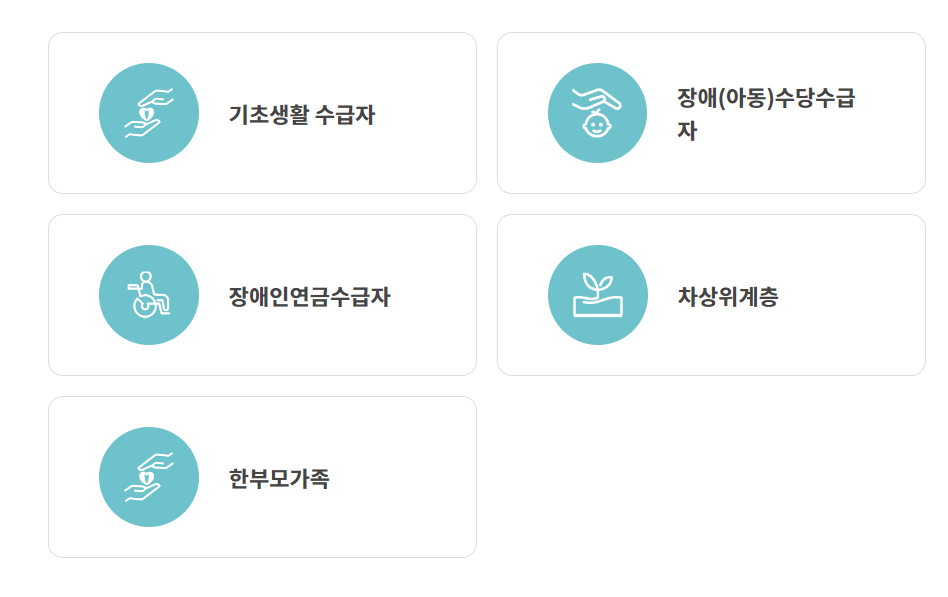Open the 장애(아동)수당수급자 text link
Image resolution: width=948 pixels, height=597 pixels.
766,114
